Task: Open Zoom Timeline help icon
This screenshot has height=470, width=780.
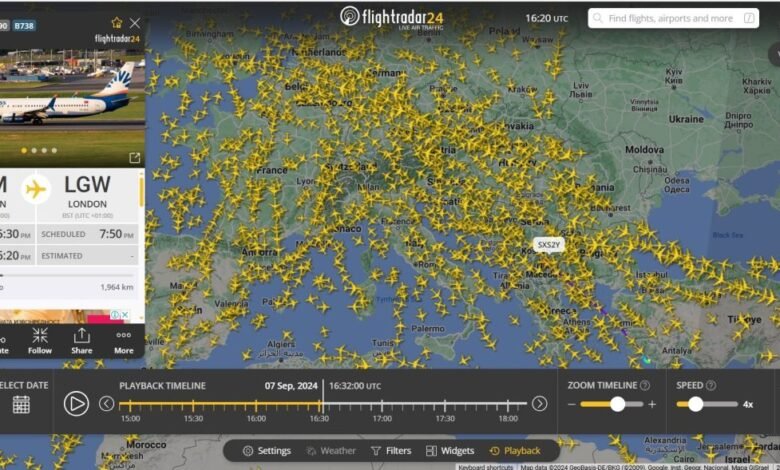Action: (x=645, y=385)
